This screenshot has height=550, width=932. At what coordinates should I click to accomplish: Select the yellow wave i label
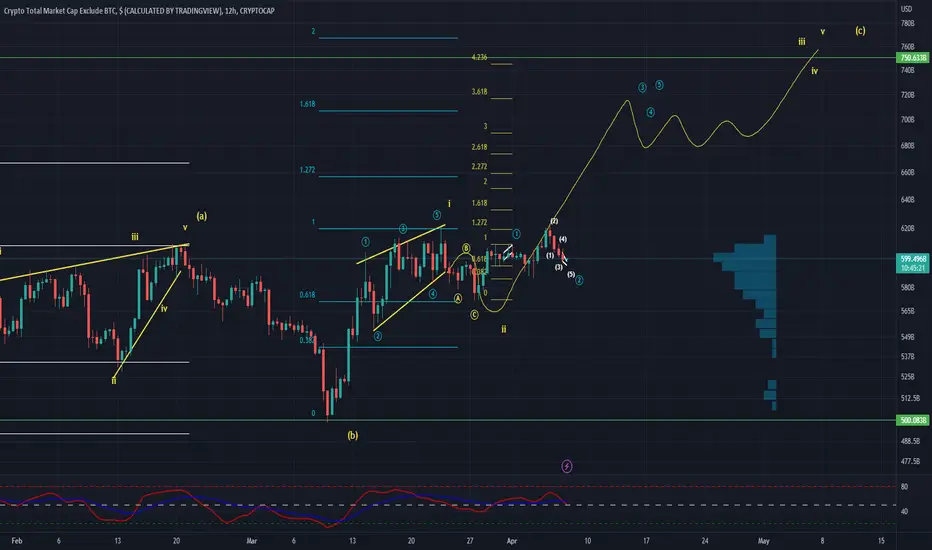[449, 204]
